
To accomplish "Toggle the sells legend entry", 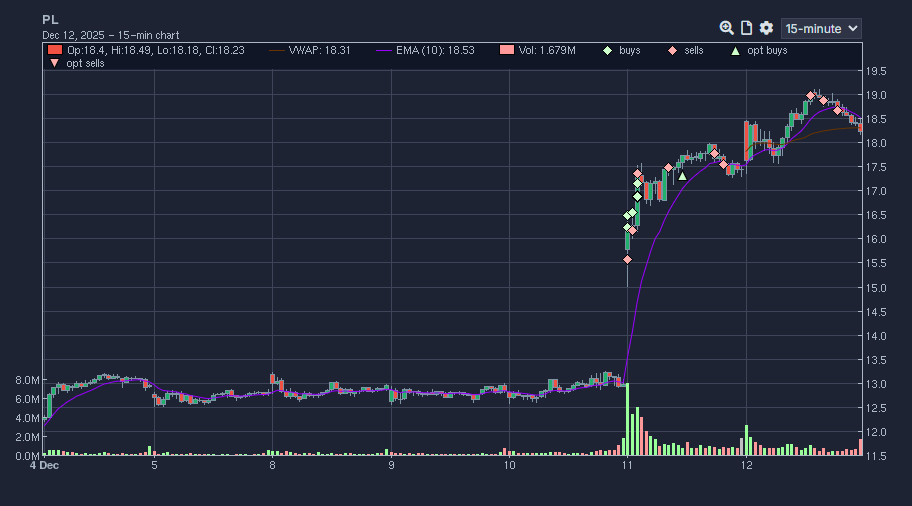I will (685, 51).
